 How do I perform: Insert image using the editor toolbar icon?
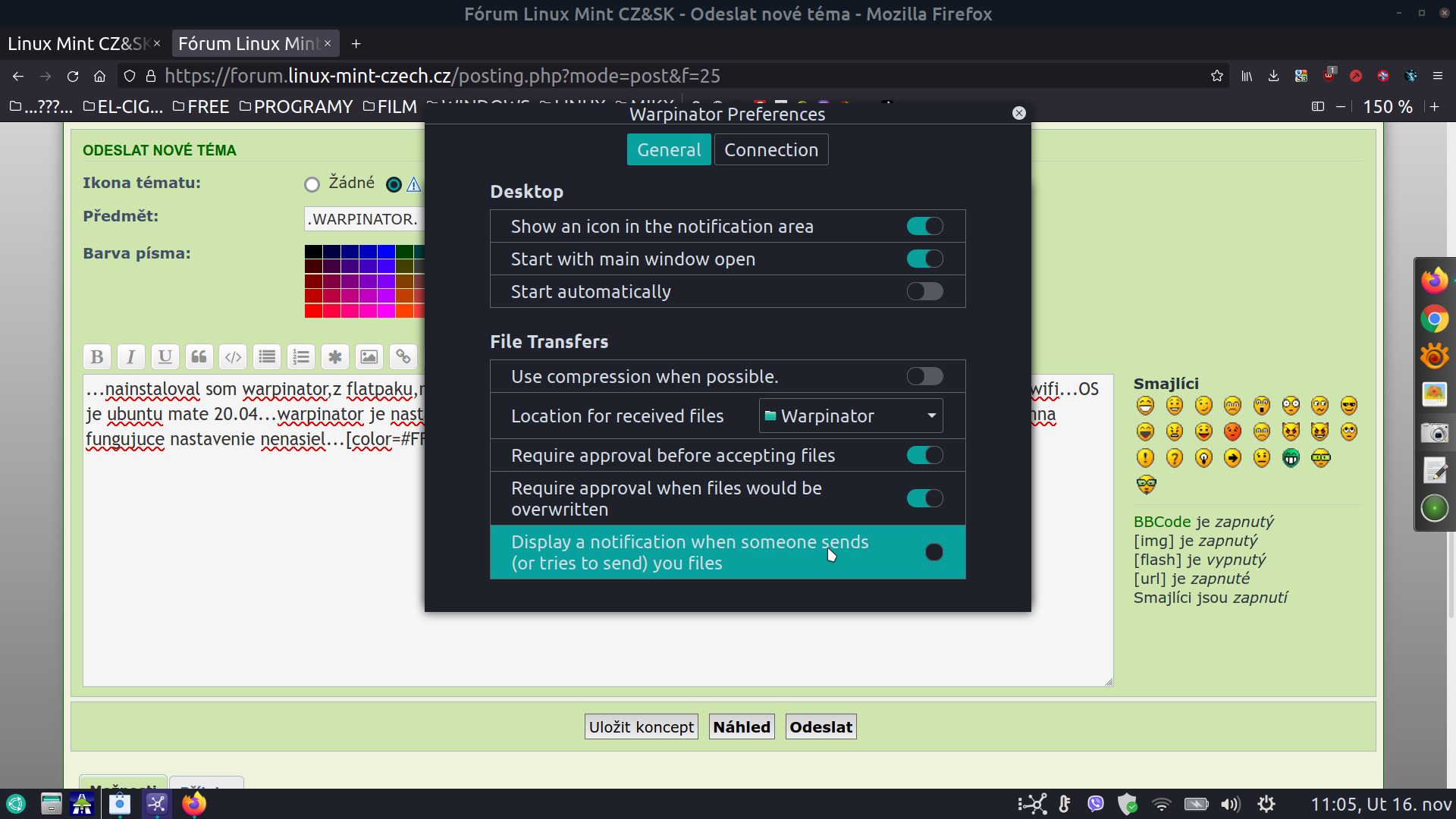pos(369,356)
